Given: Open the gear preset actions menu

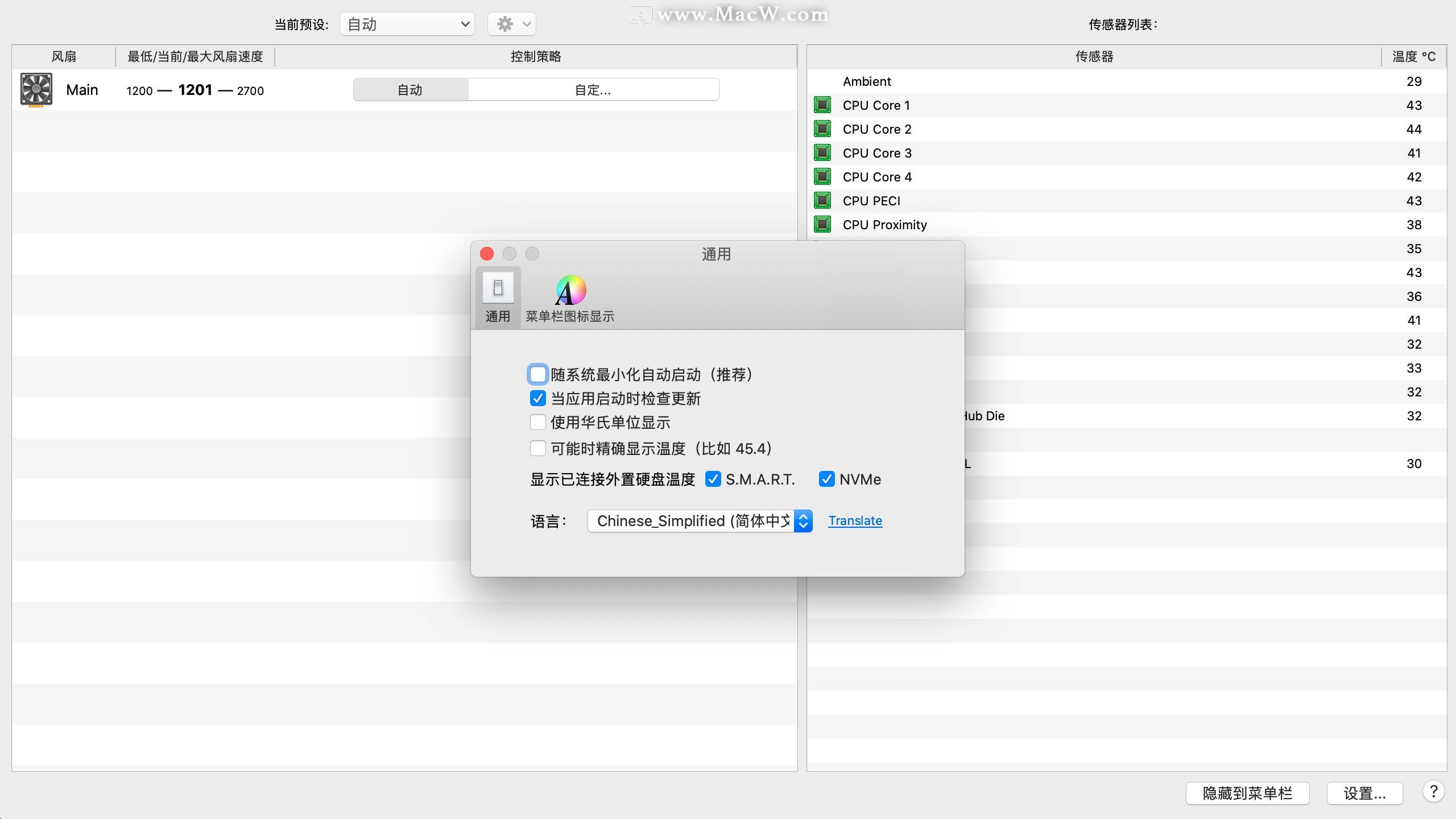Looking at the screenshot, I should (511, 24).
